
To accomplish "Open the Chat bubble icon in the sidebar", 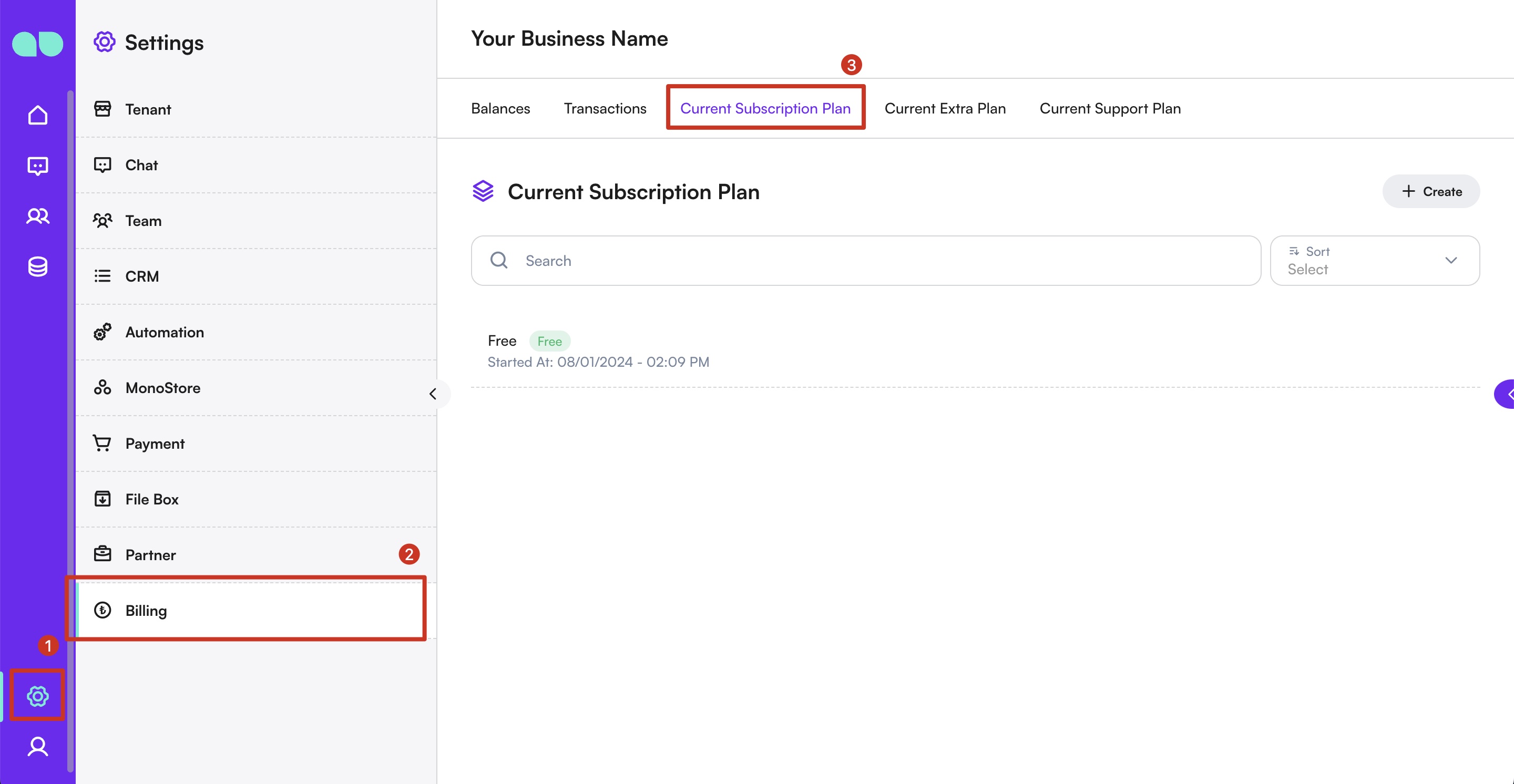I will (37, 166).
